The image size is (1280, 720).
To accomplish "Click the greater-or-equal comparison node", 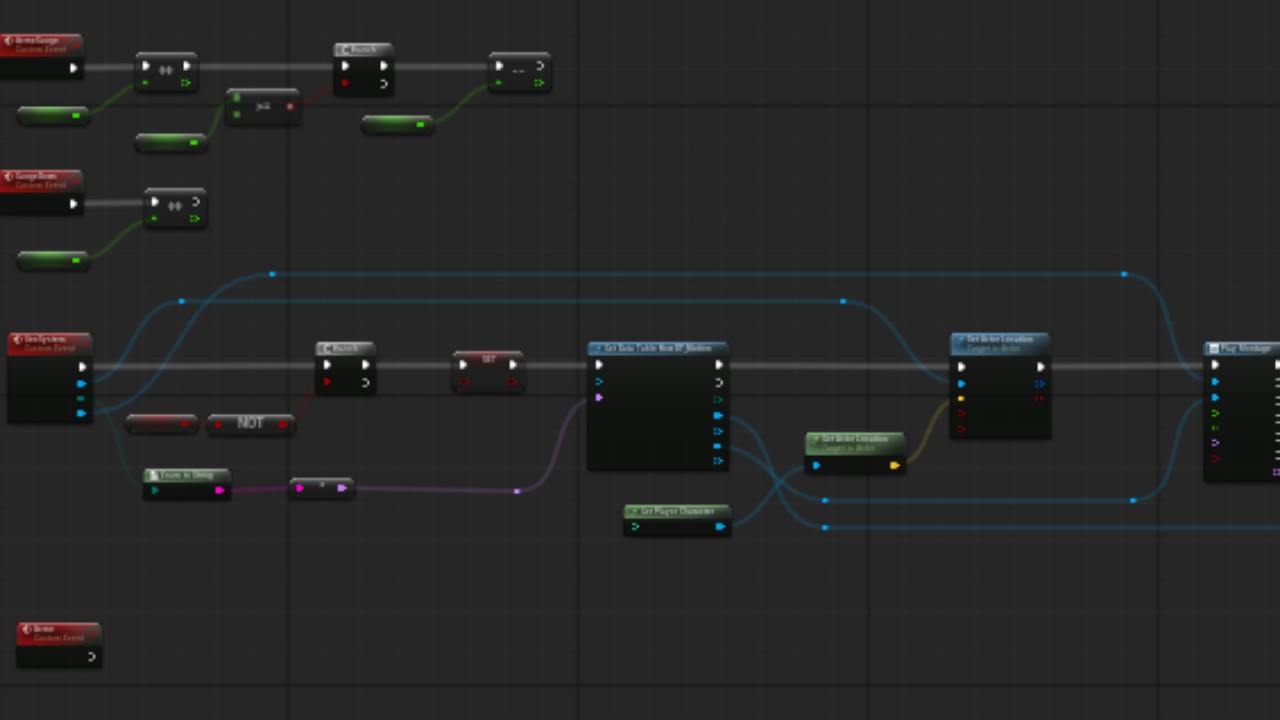I will click(263, 106).
